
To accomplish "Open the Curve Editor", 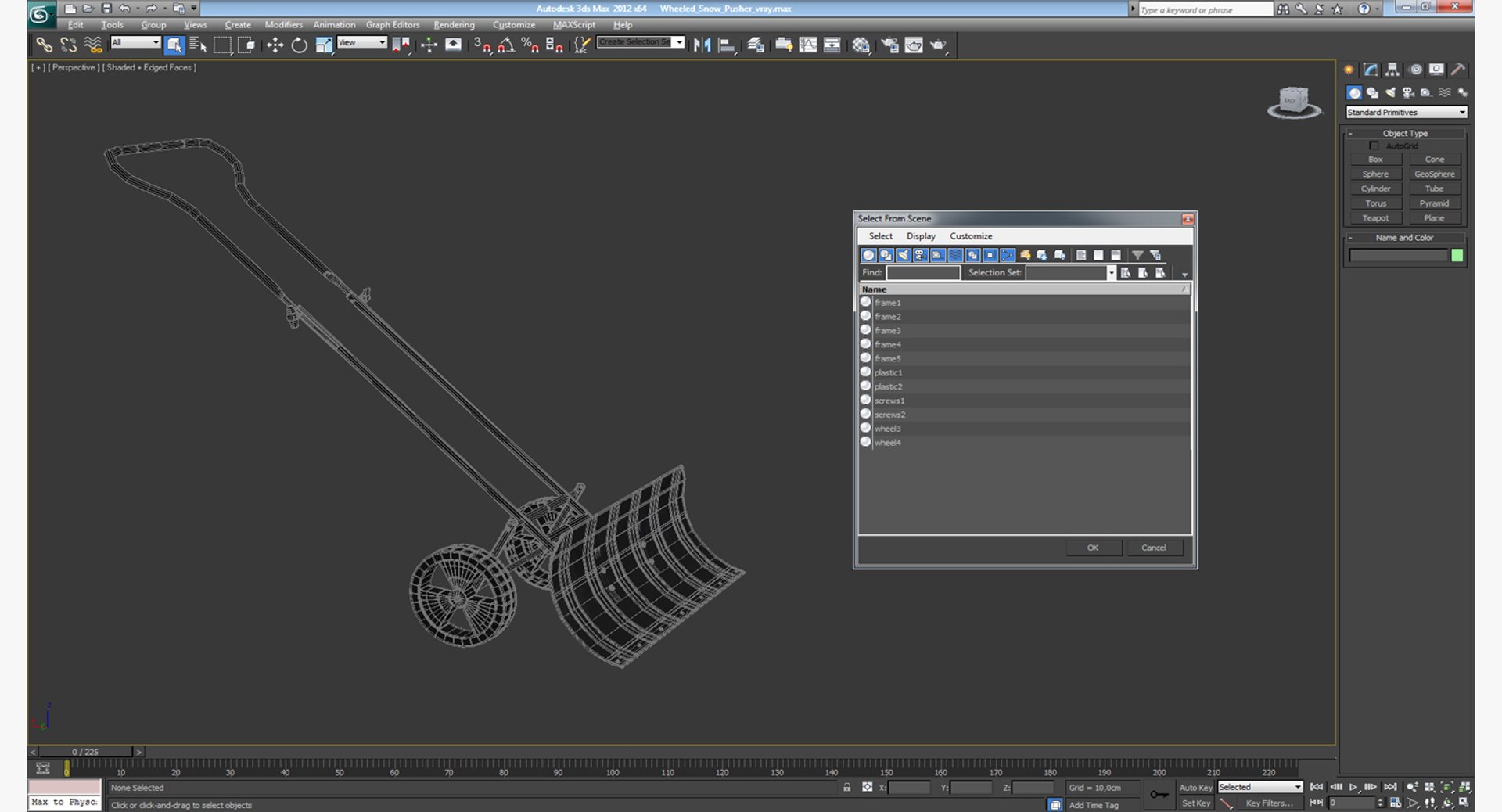I will pos(808,45).
